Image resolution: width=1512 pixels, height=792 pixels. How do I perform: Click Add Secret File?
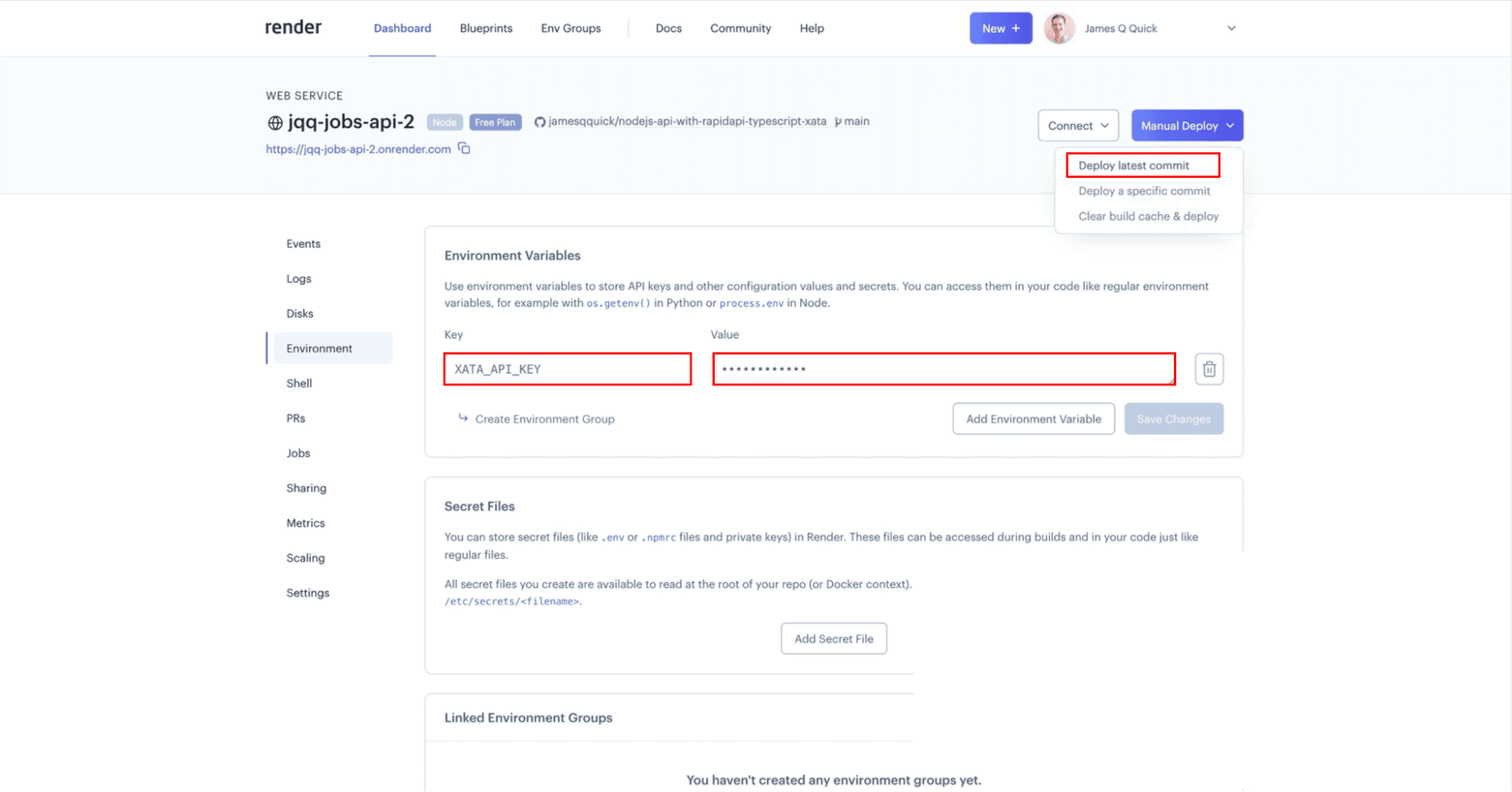834,638
